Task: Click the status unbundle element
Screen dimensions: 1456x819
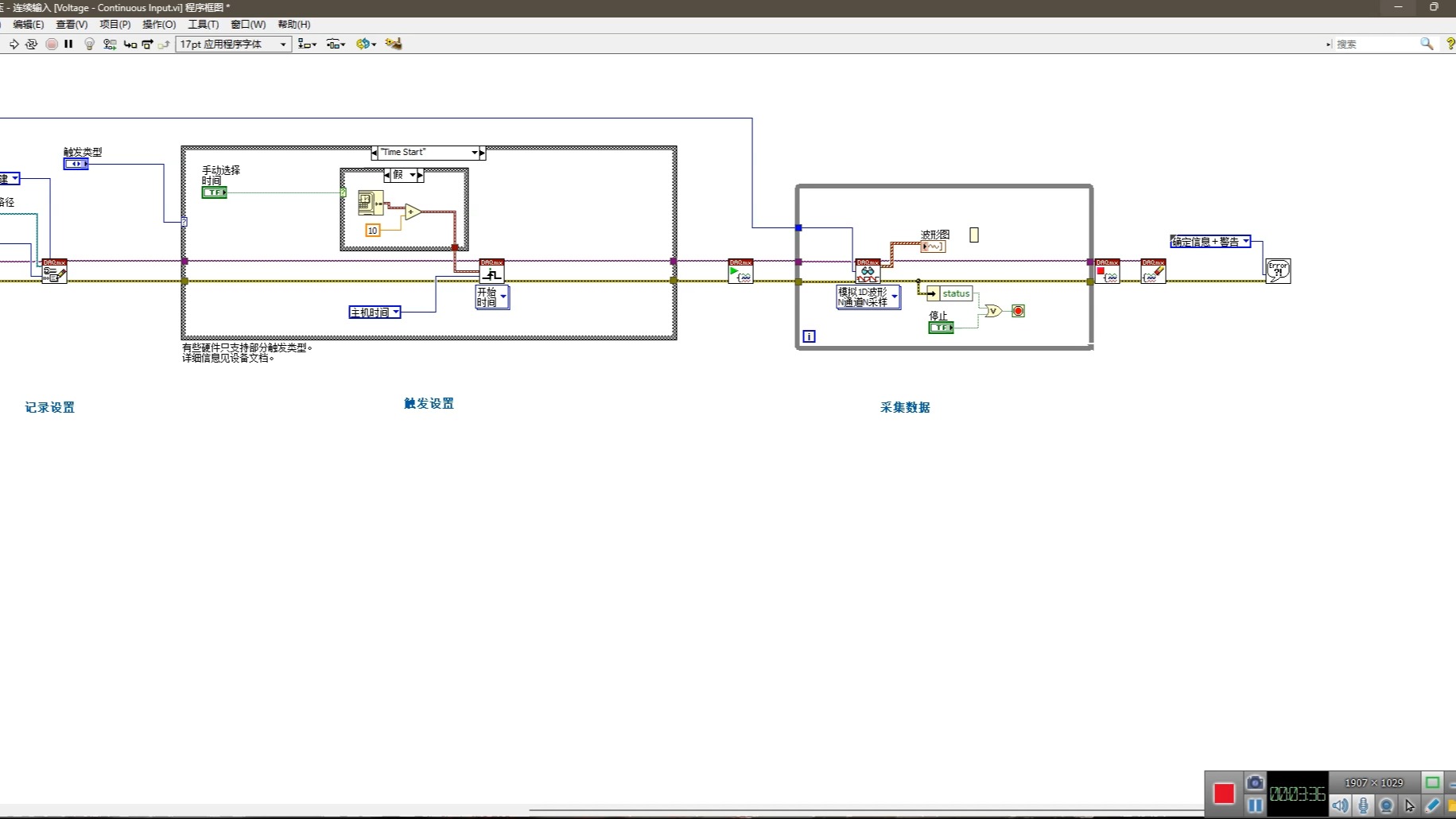Action: click(x=949, y=293)
